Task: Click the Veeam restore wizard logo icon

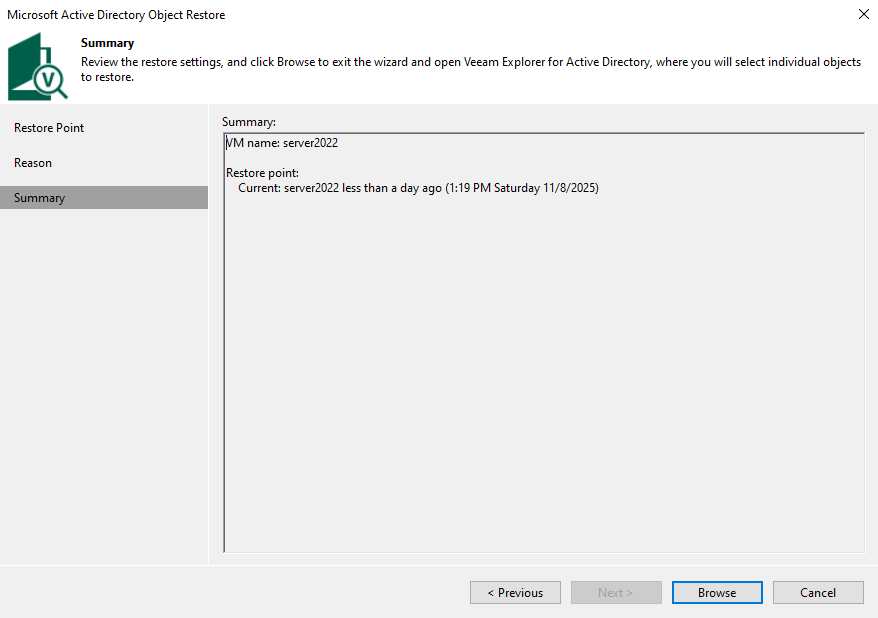Action: tap(35, 65)
